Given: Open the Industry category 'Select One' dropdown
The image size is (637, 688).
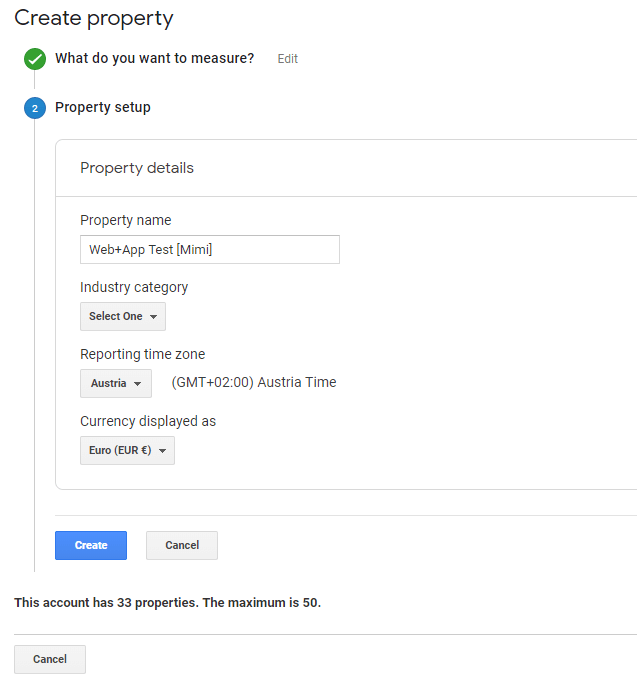Looking at the screenshot, I should [x=123, y=316].
